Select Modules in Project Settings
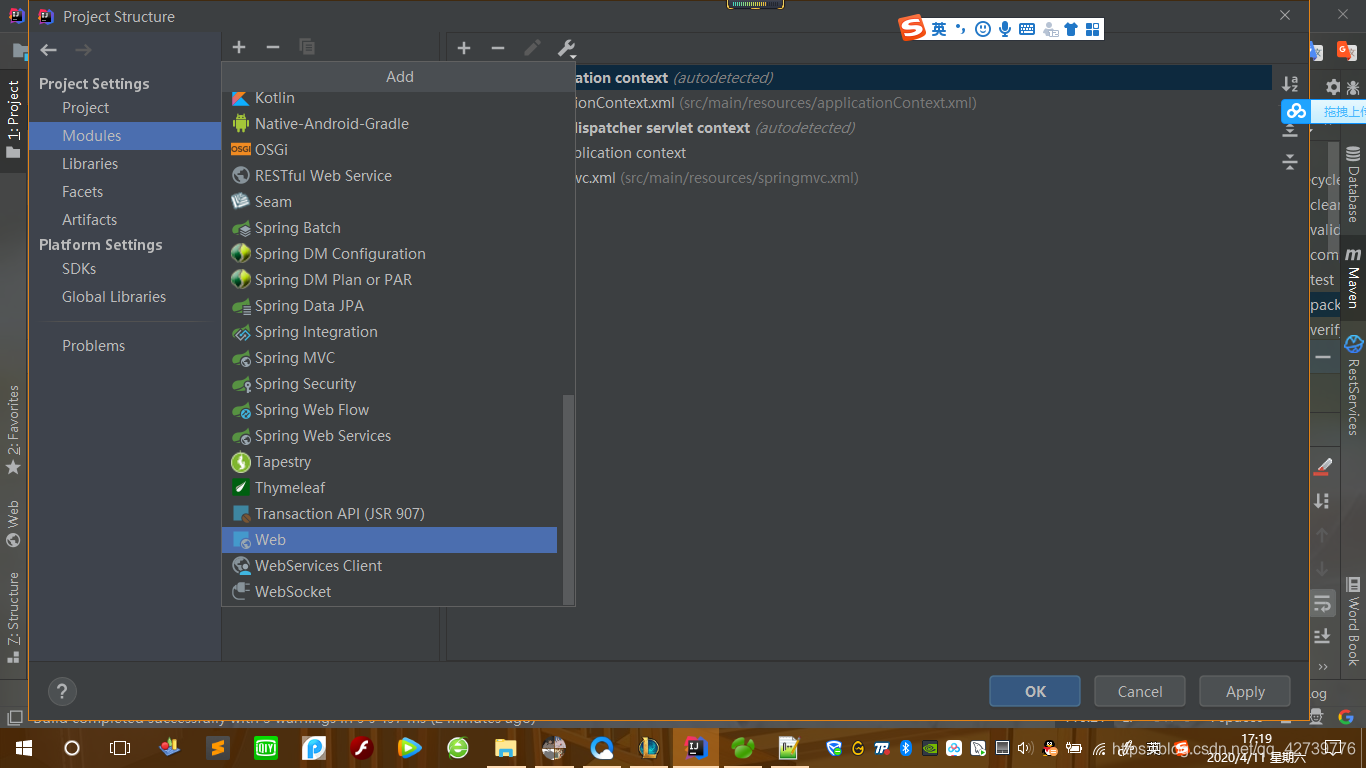This screenshot has width=1366, height=768. (125, 136)
